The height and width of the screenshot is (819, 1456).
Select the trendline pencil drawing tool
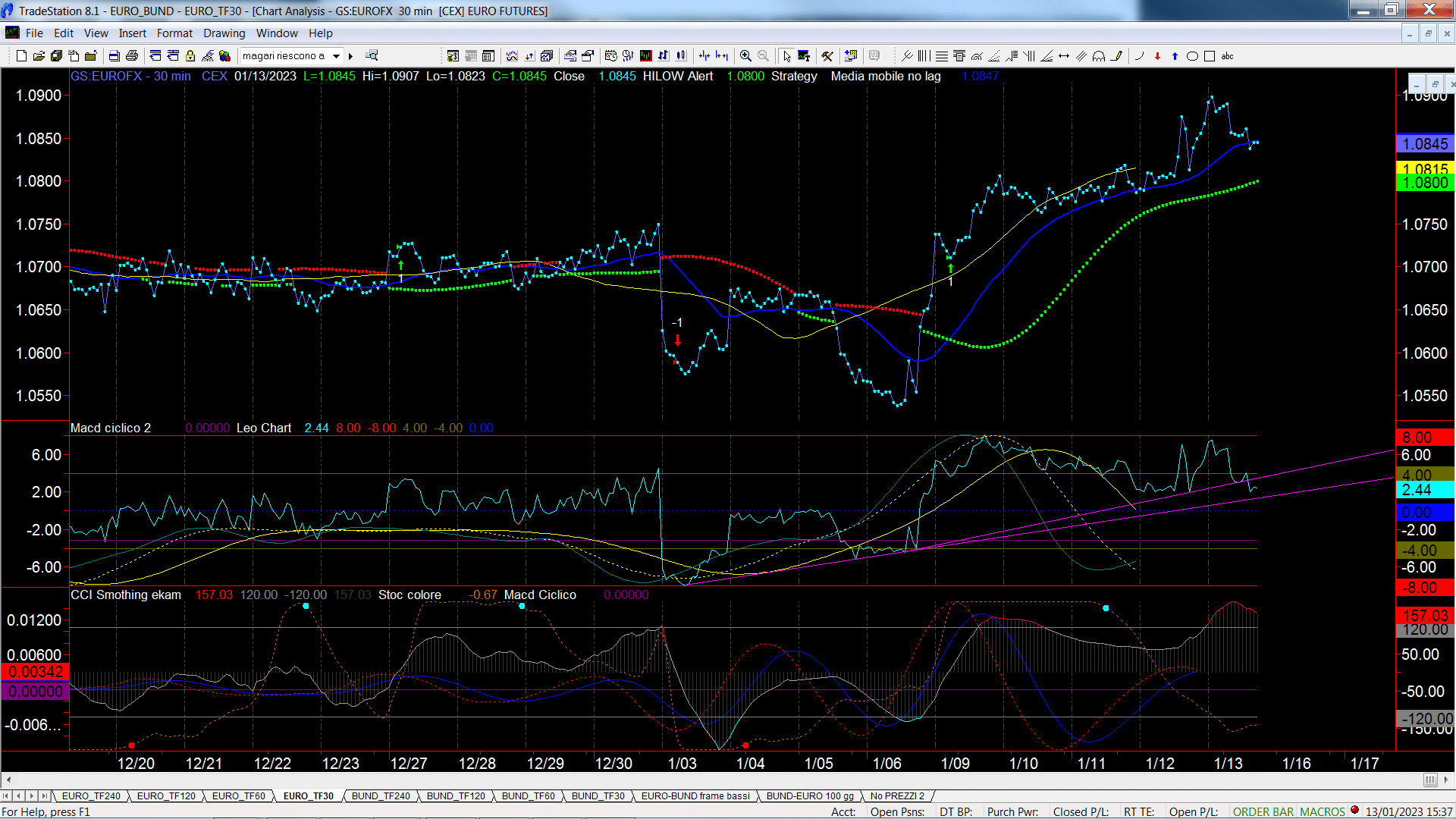(1116, 56)
